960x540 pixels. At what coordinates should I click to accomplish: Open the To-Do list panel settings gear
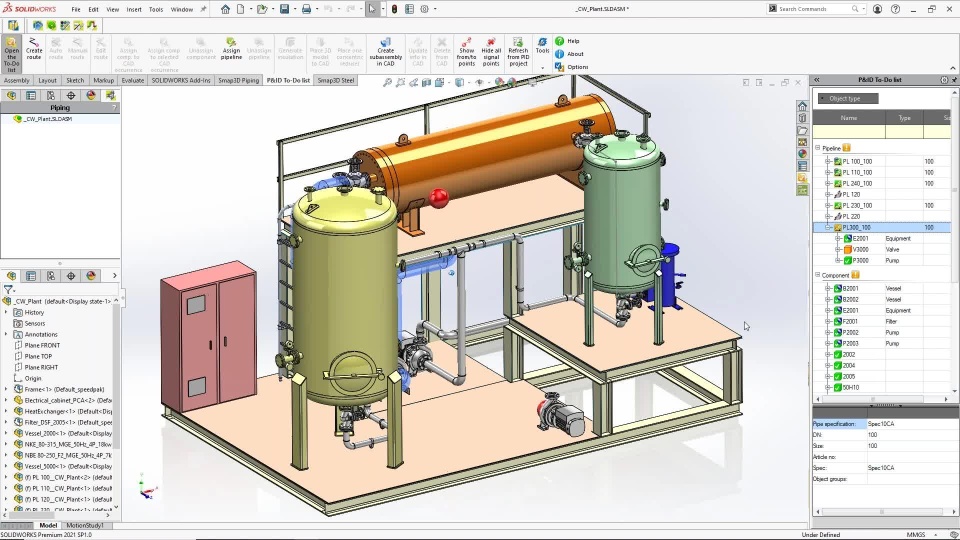click(x=943, y=80)
